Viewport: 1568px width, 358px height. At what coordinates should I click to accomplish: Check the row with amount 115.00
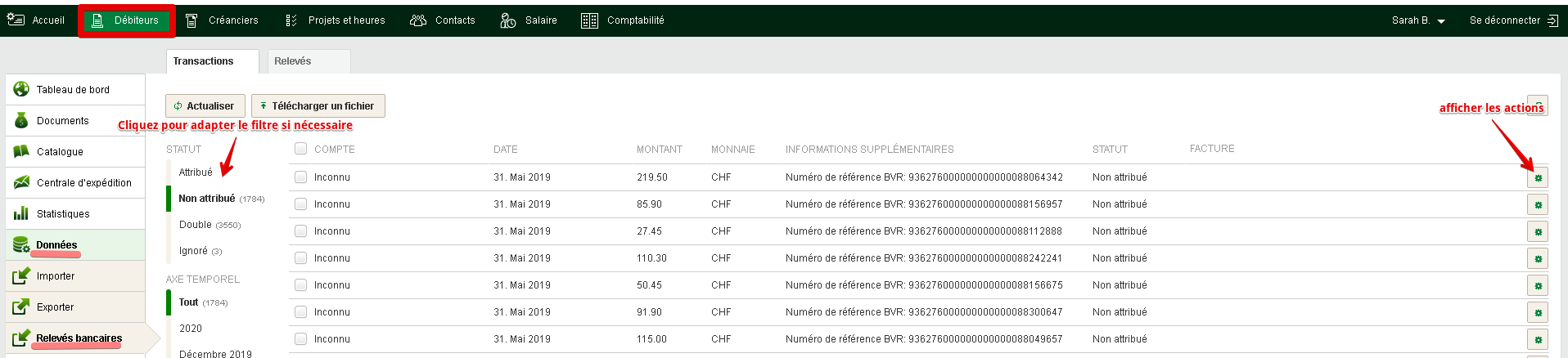click(x=300, y=339)
